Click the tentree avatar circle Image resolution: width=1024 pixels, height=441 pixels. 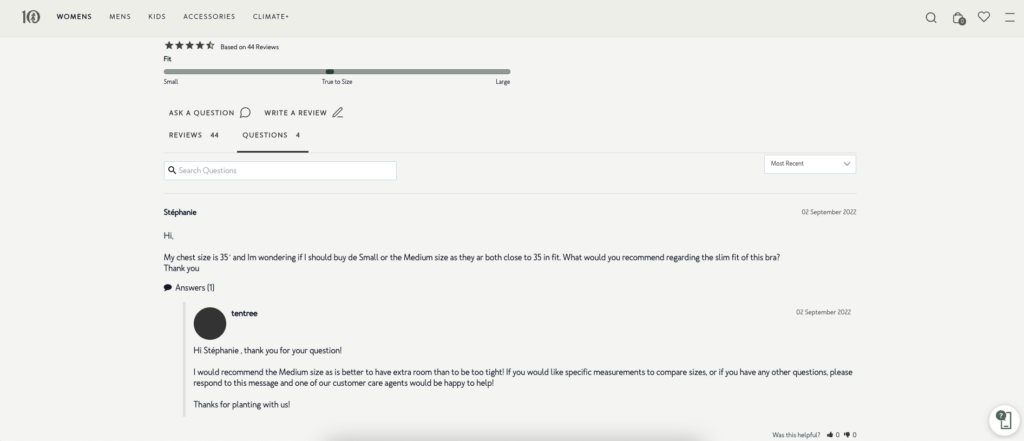(x=209, y=323)
